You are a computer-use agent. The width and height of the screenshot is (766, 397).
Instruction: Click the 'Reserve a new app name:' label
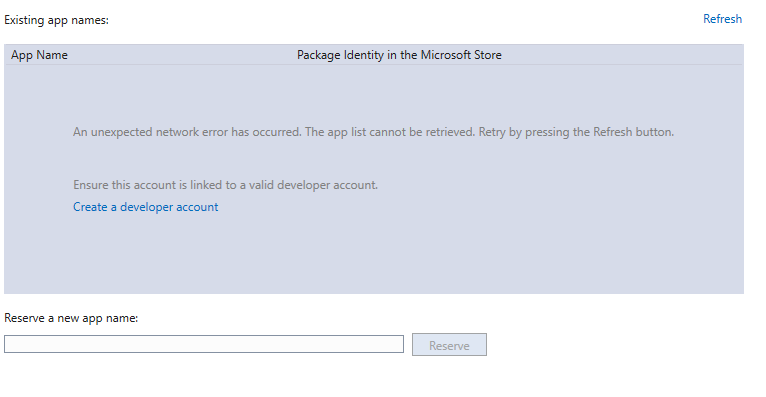pos(71,318)
